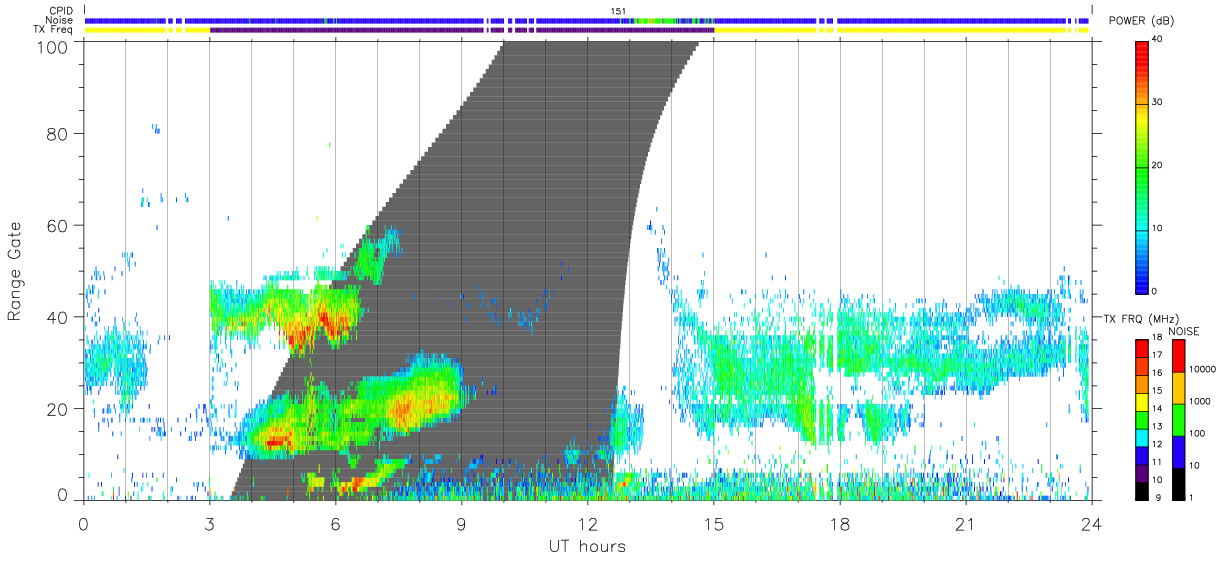Click tick label 21 on UT hours axis
This screenshot has width=1228, height=567.
coord(965,524)
